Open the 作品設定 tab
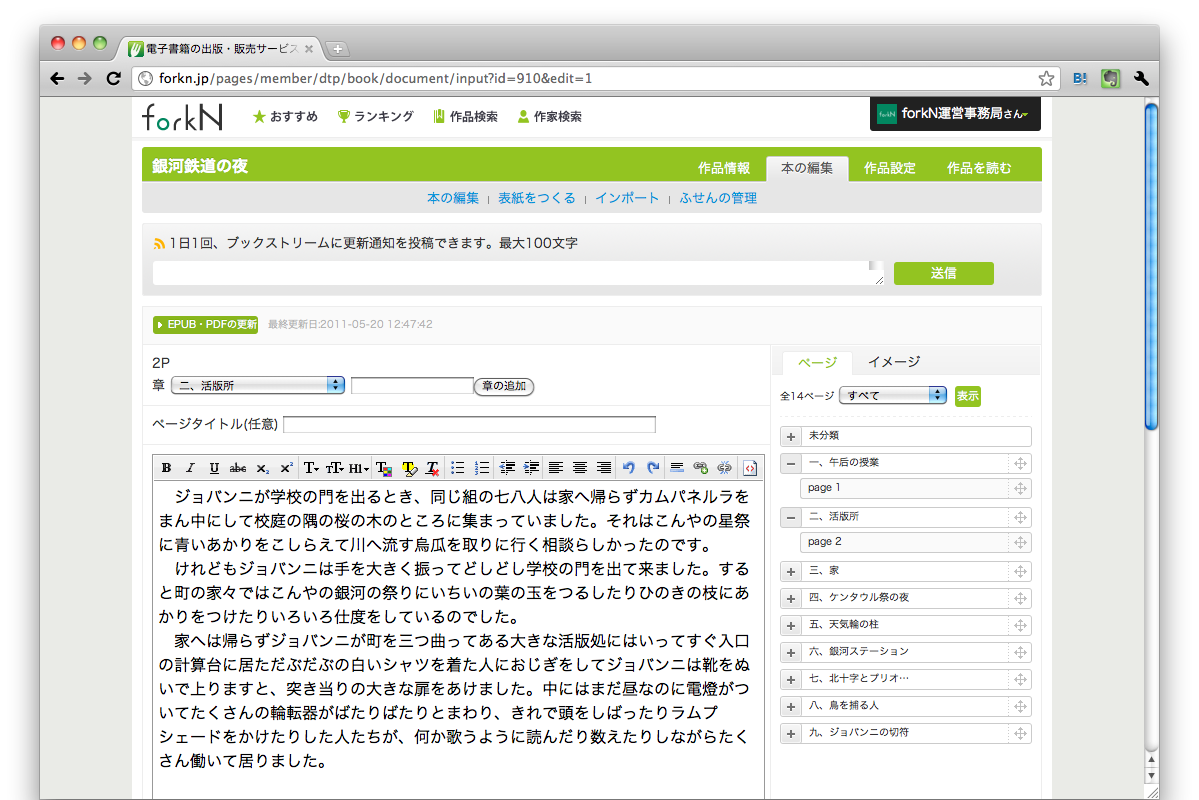The height and width of the screenshot is (800, 1199). point(889,168)
